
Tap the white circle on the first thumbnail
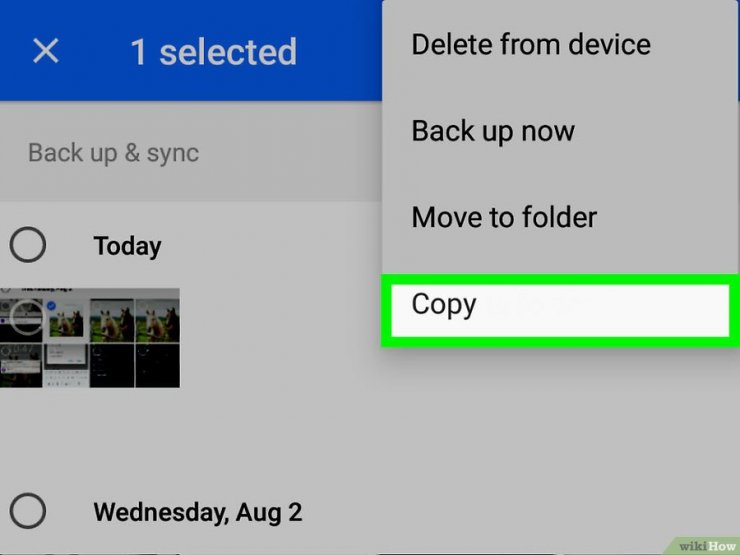pyautogui.click(x=27, y=318)
